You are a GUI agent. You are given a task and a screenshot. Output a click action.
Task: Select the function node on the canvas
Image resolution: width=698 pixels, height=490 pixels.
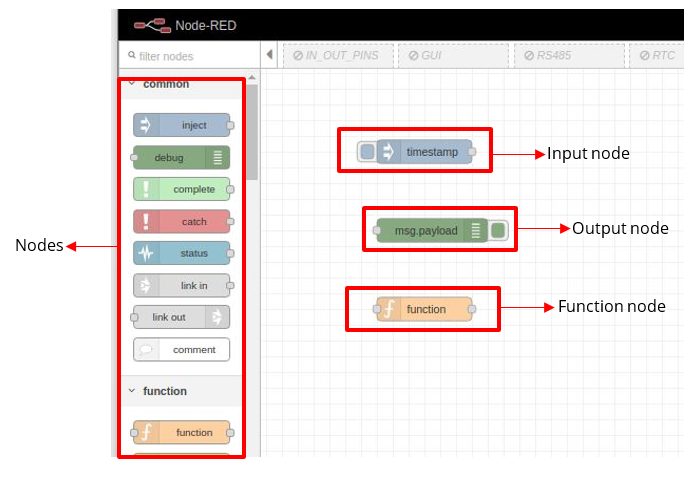coord(425,309)
